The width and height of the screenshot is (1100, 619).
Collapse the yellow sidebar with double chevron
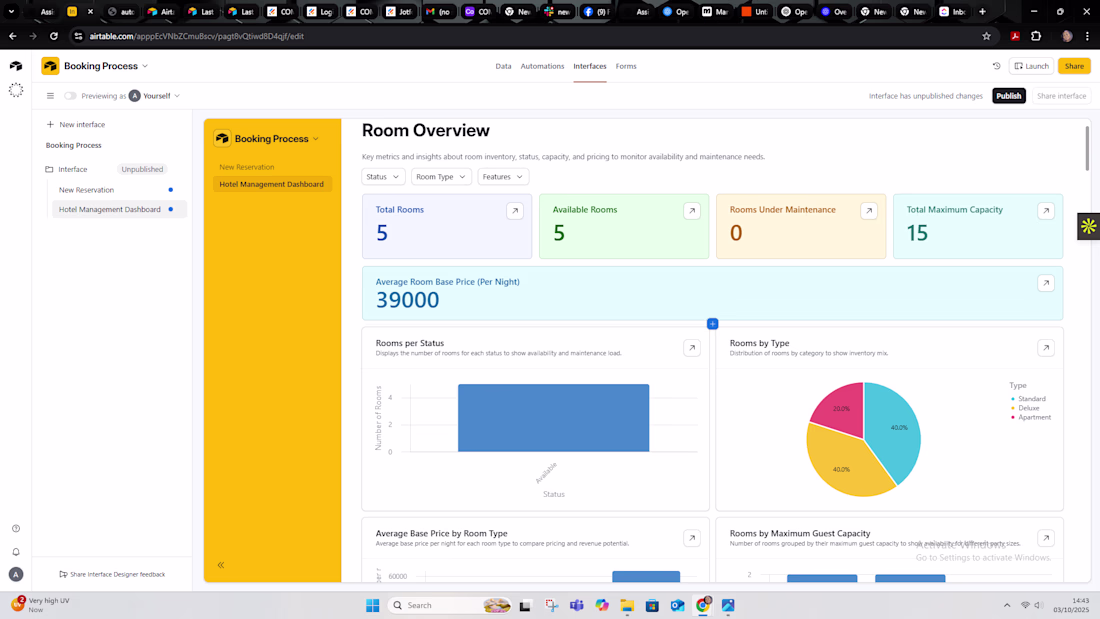pyautogui.click(x=221, y=565)
